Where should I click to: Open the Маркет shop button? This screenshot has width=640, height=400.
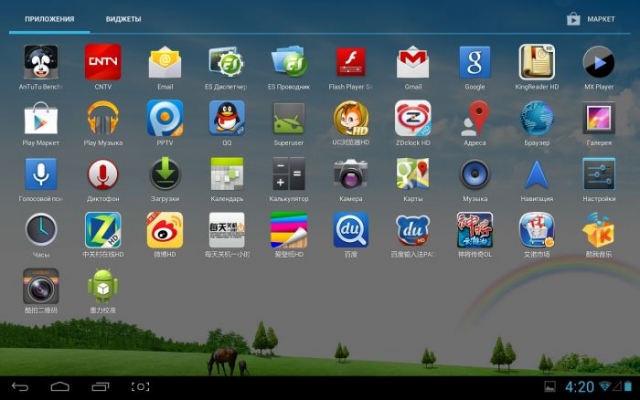pyautogui.click(x=591, y=19)
